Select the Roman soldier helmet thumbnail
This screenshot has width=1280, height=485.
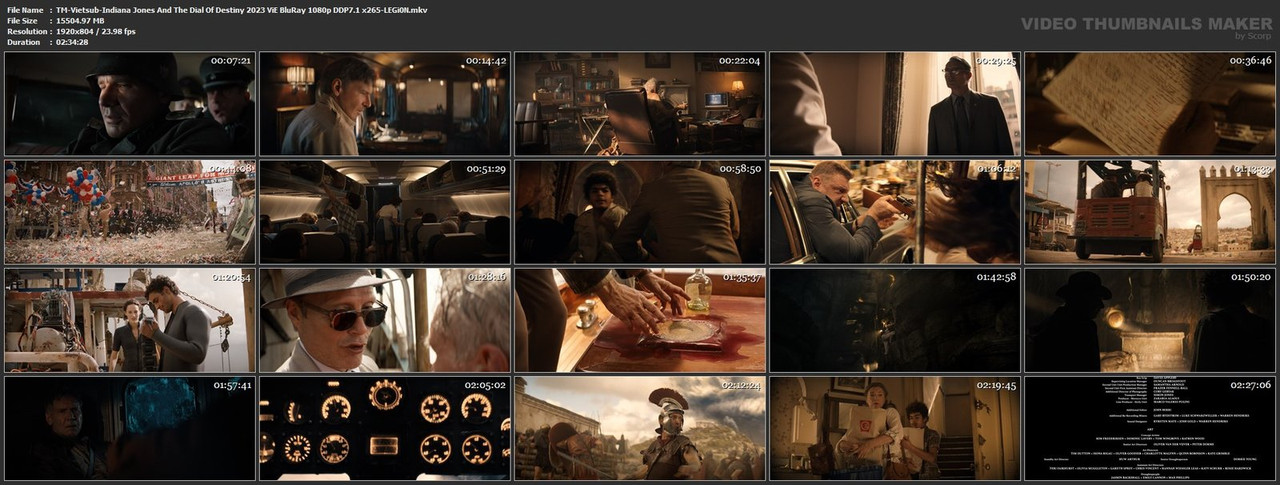[x=640, y=428]
